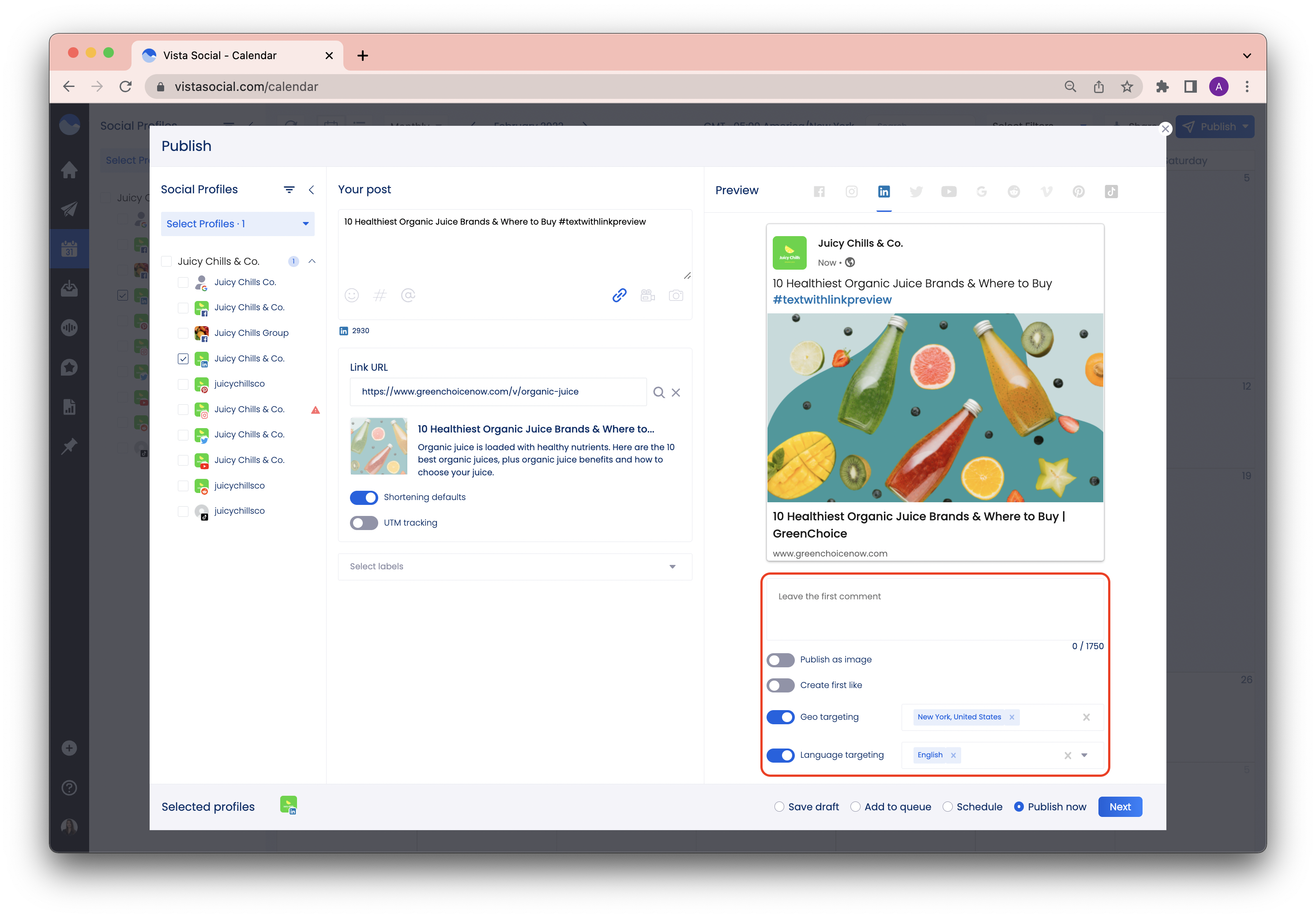Clear all Language targeting values
1316x918 pixels.
point(1067,755)
